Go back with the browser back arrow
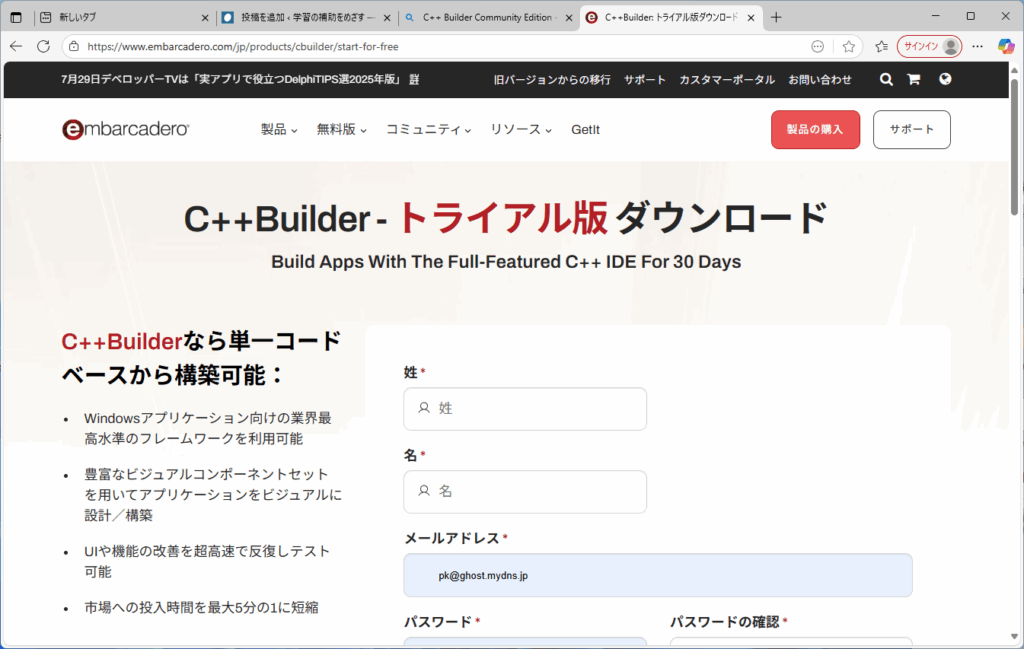Viewport: 1024px width, 649px height. (x=16, y=46)
